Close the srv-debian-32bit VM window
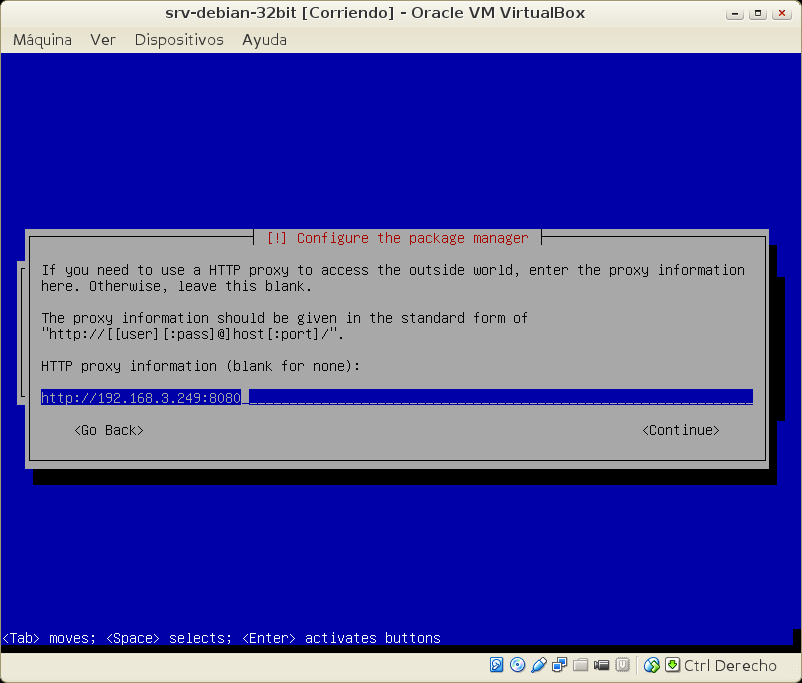Image resolution: width=802 pixels, height=683 pixels. click(783, 13)
